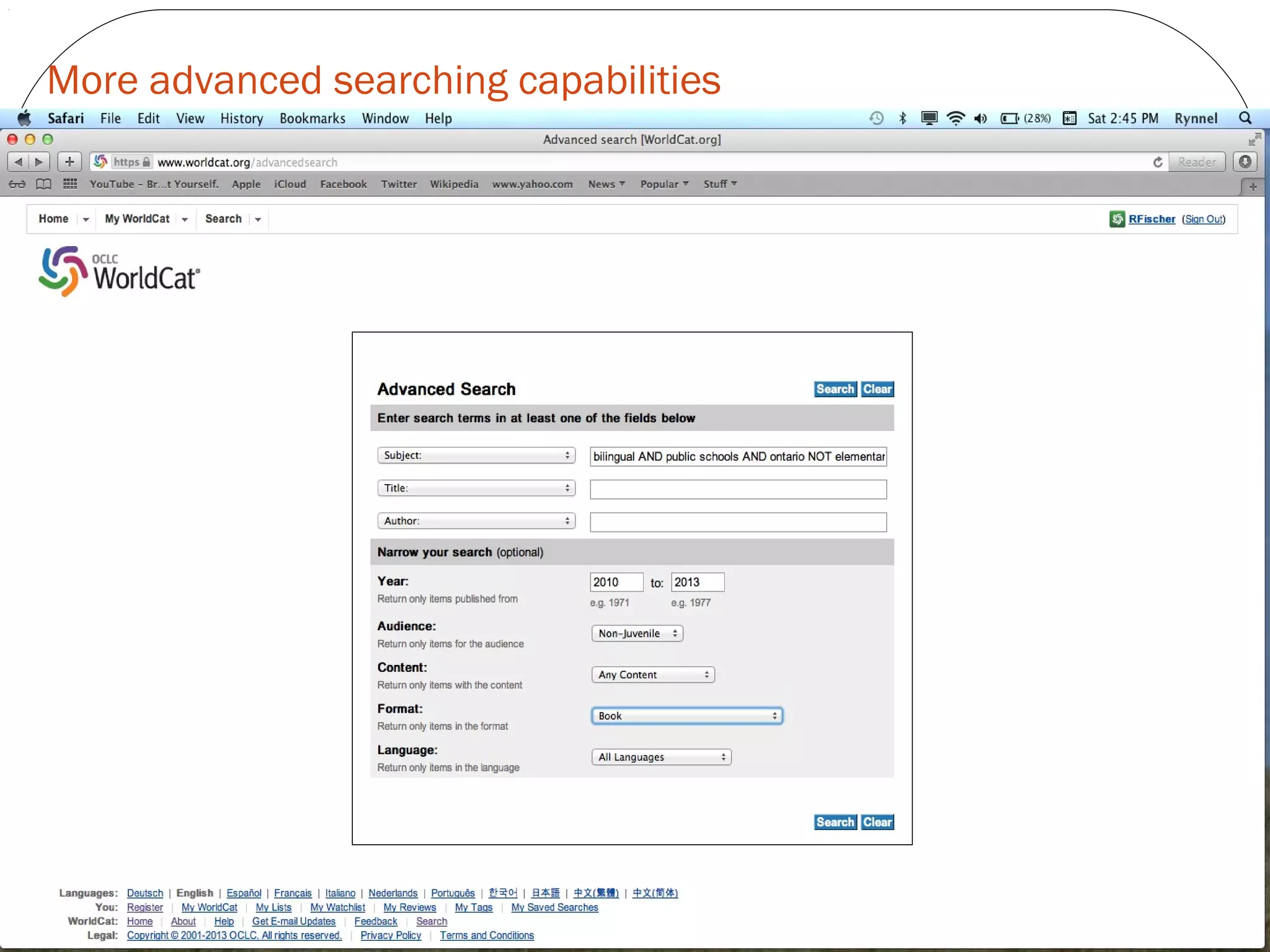Open the display mirroring menu icon
The image size is (1270, 952).
point(929,118)
